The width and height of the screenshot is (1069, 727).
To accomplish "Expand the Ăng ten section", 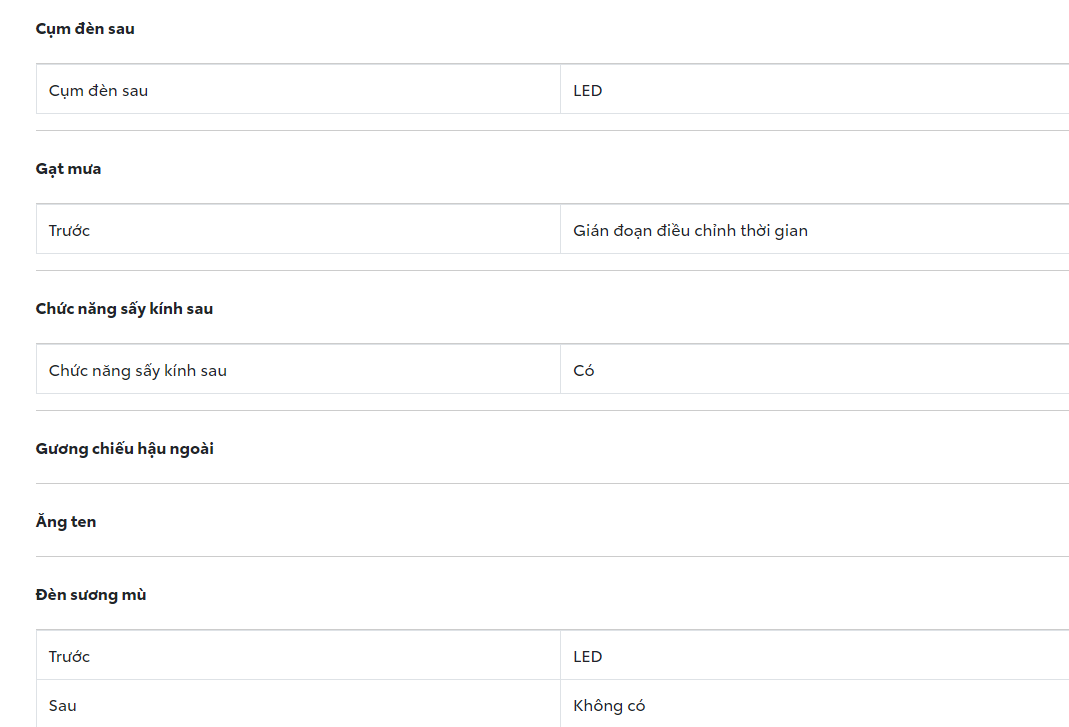I will pos(66,522).
